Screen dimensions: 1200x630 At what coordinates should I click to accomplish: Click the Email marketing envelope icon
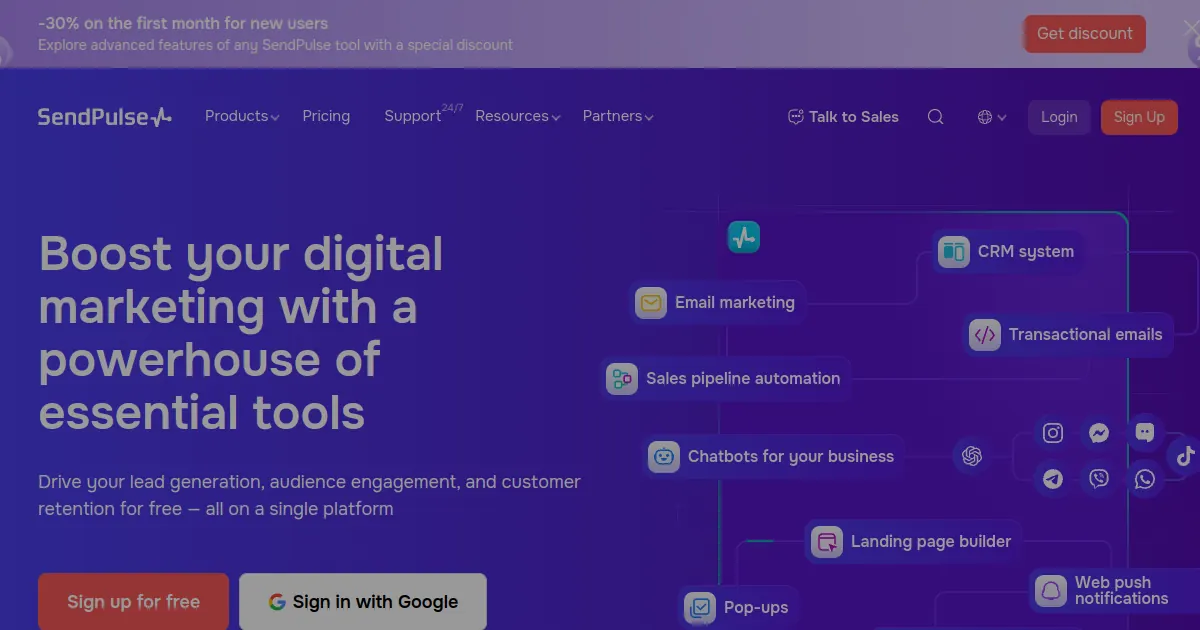click(x=651, y=302)
